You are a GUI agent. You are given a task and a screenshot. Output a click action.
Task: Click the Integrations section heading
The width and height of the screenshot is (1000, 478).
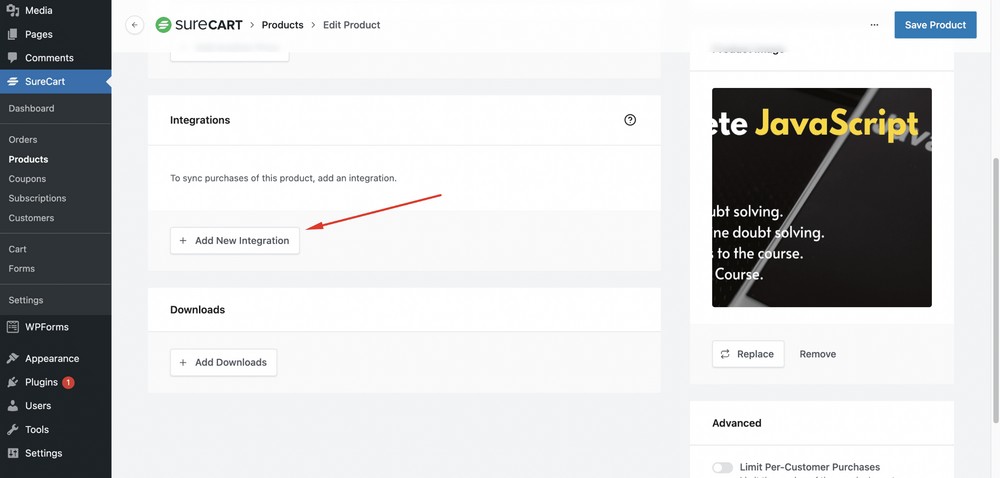coord(200,120)
